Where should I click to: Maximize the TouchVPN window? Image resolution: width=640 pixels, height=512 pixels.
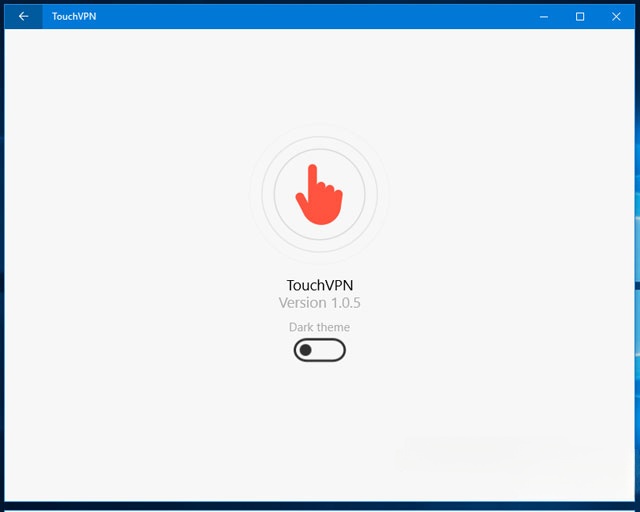580,17
